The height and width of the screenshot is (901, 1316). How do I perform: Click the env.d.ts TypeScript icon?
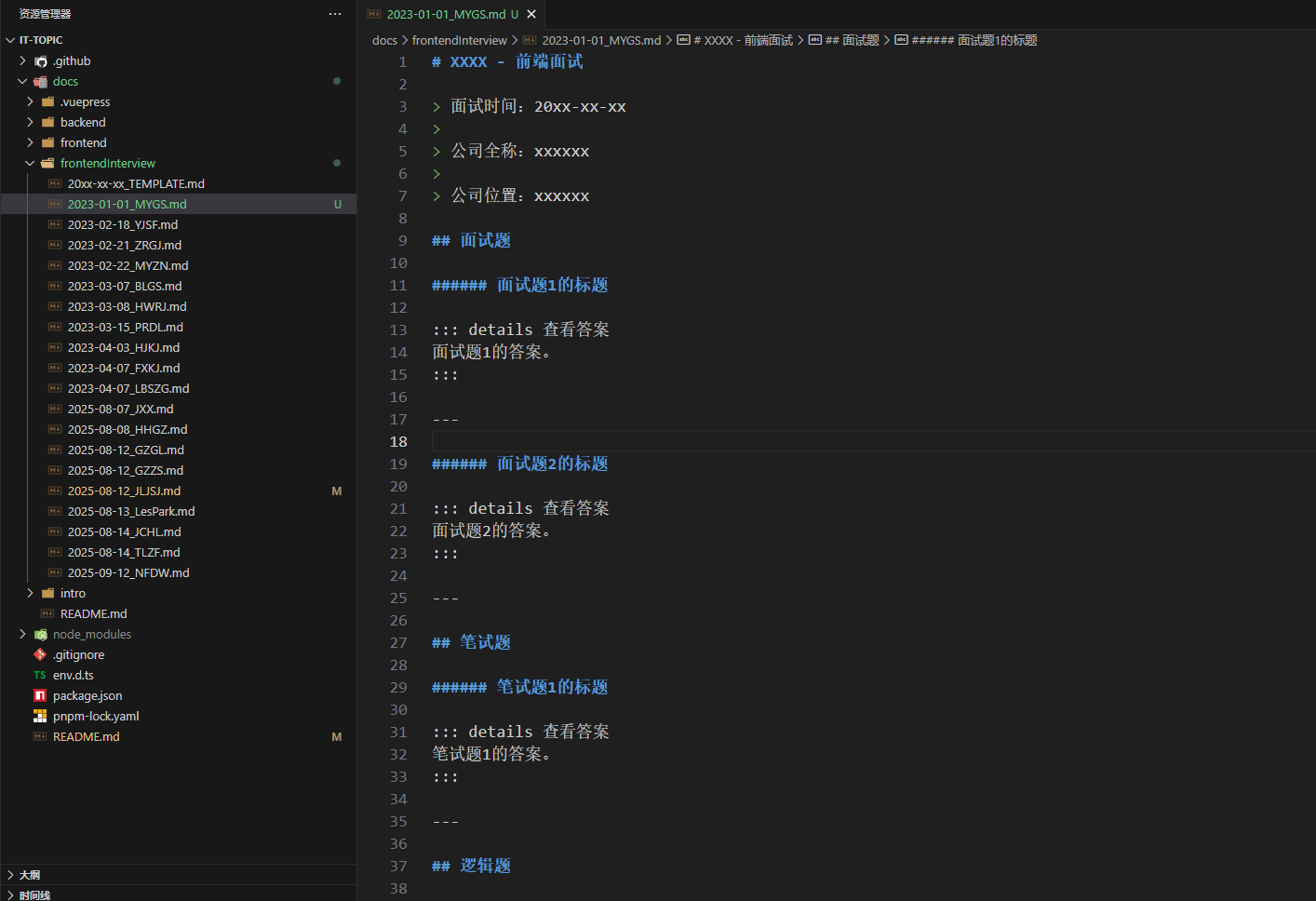(40, 675)
